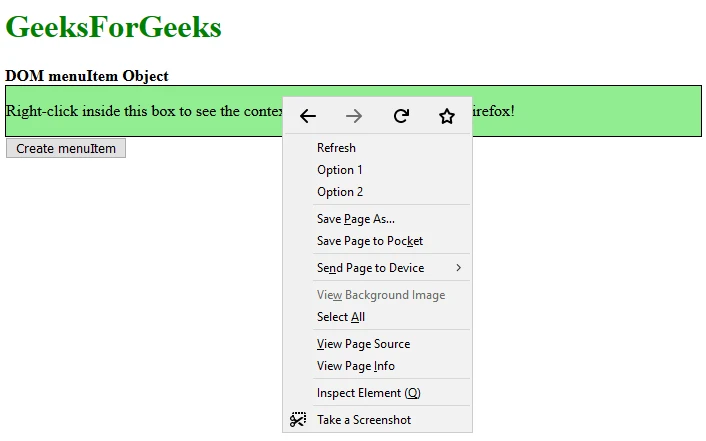Expand the Send Page to Device submenu arrow
The height and width of the screenshot is (441, 706).
[x=458, y=268]
